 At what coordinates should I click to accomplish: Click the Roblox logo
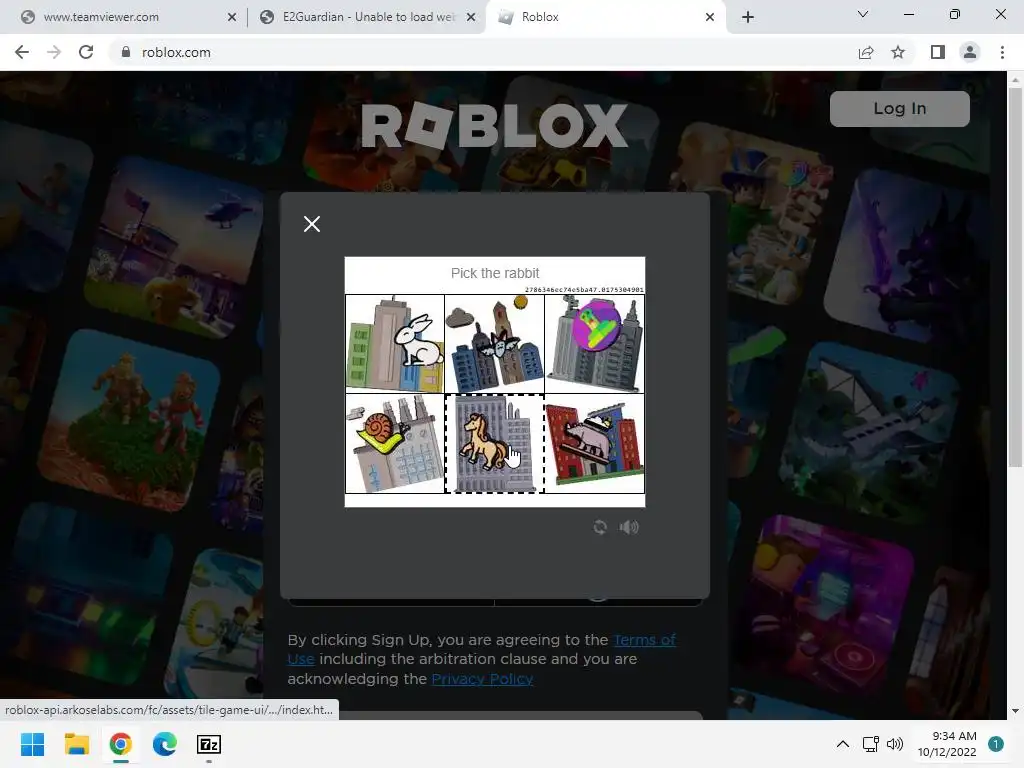[495, 125]
